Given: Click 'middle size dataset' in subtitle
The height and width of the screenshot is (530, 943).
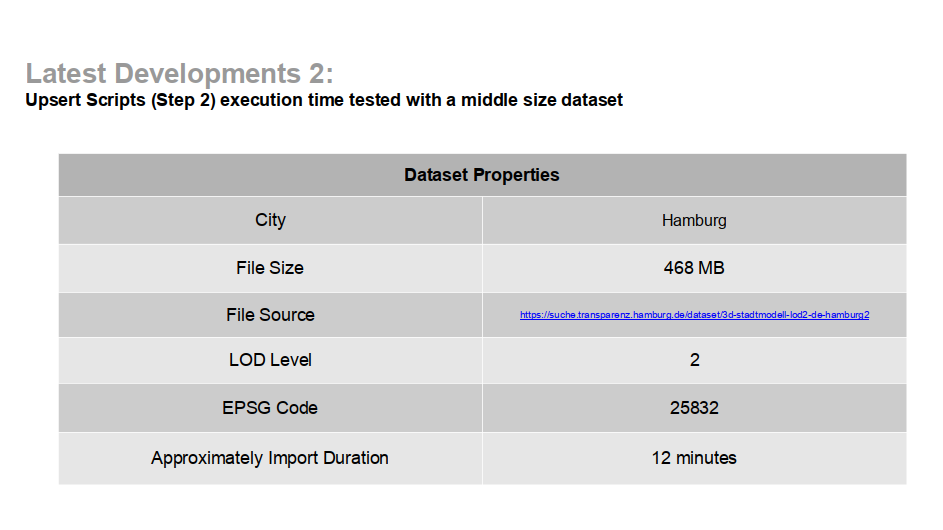Looking at the screenshot, I should (x=542, y=100).
